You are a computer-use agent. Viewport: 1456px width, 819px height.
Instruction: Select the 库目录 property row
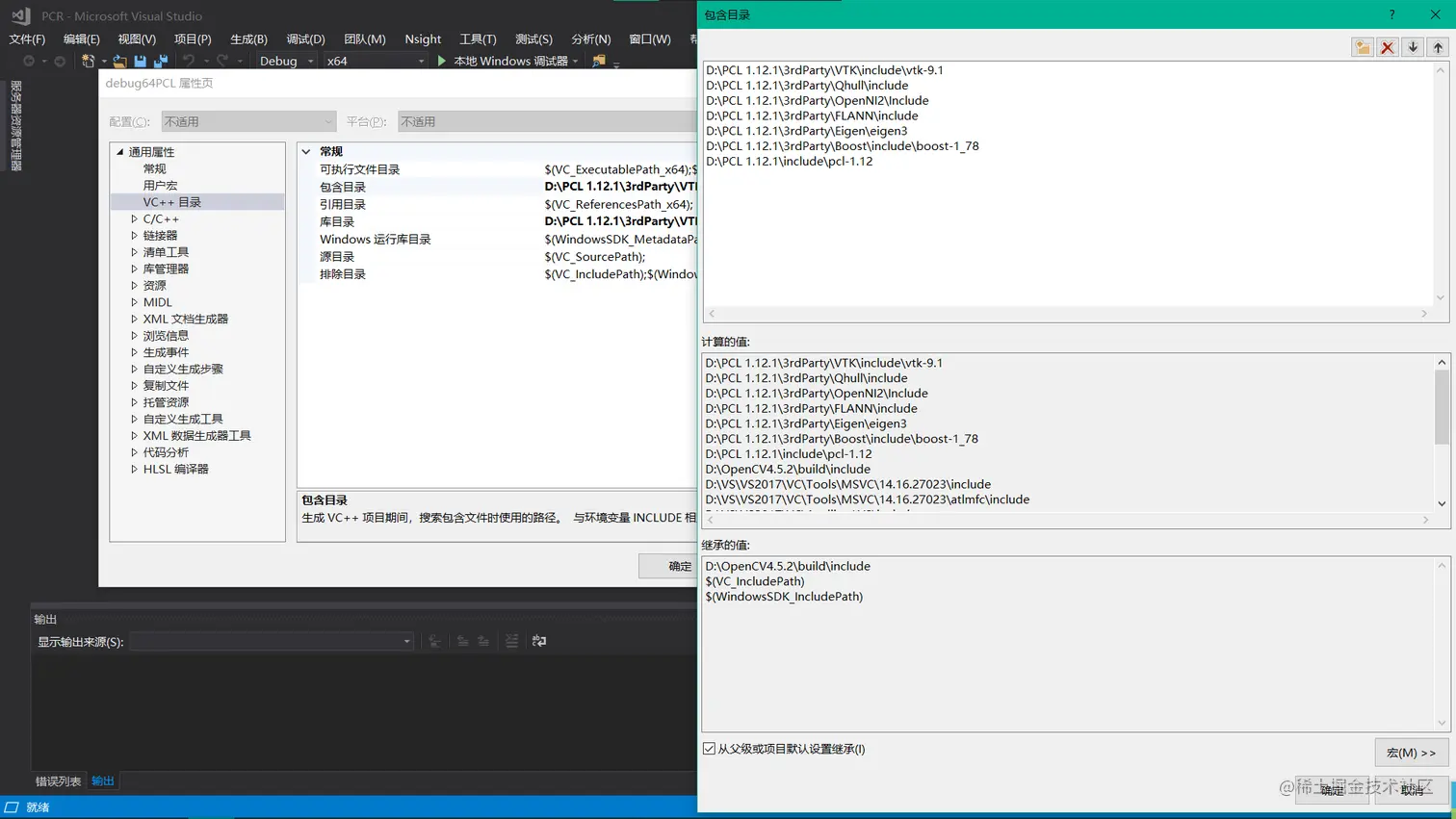click(x=497, y=221)
